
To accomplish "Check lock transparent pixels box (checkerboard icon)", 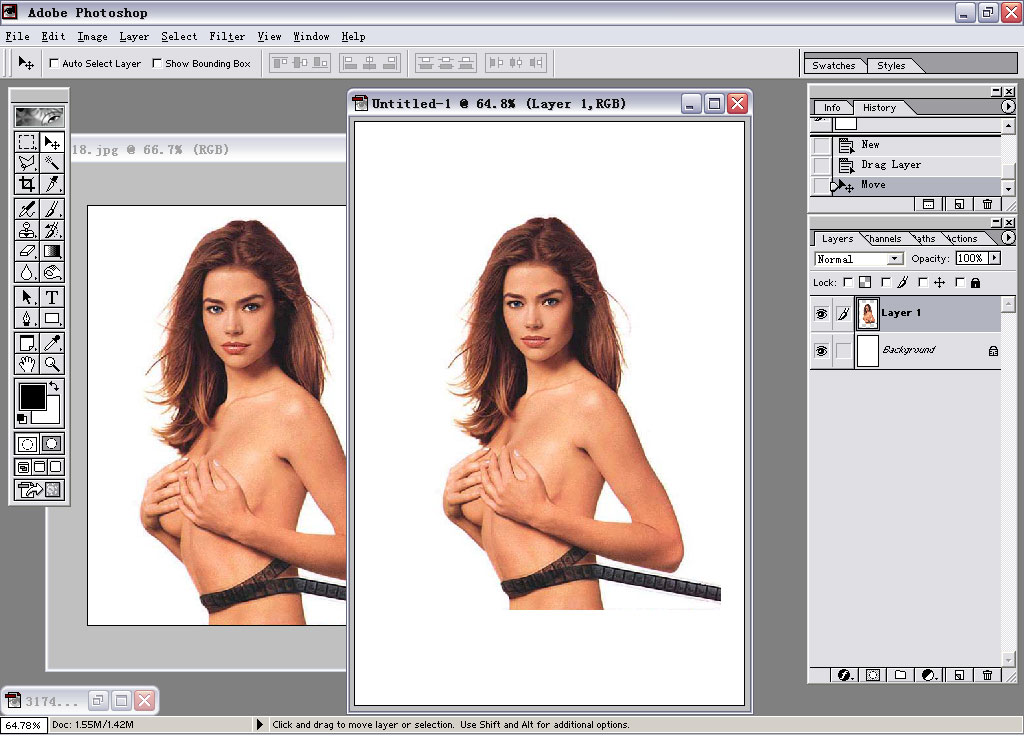I will point(848,282).
